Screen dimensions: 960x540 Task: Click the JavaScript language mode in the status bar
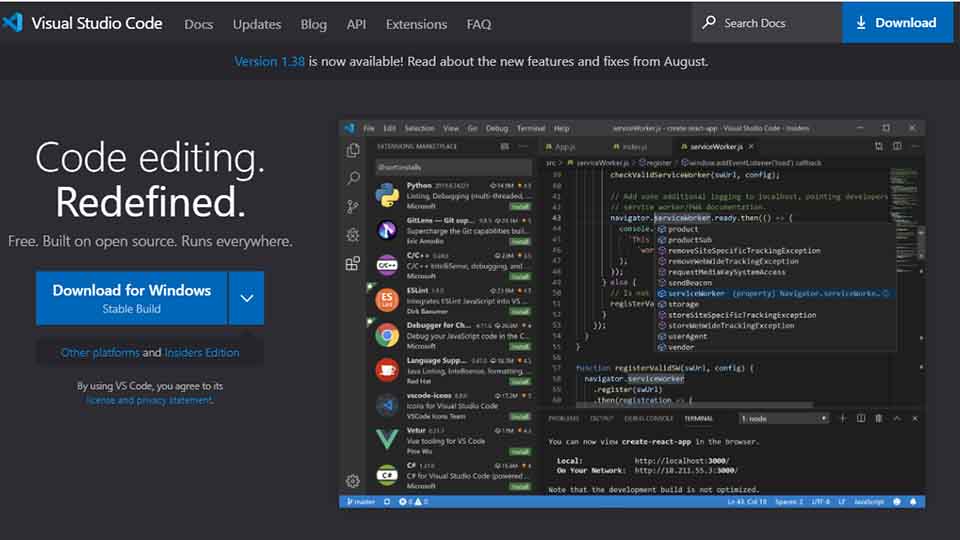click(869, 501)
